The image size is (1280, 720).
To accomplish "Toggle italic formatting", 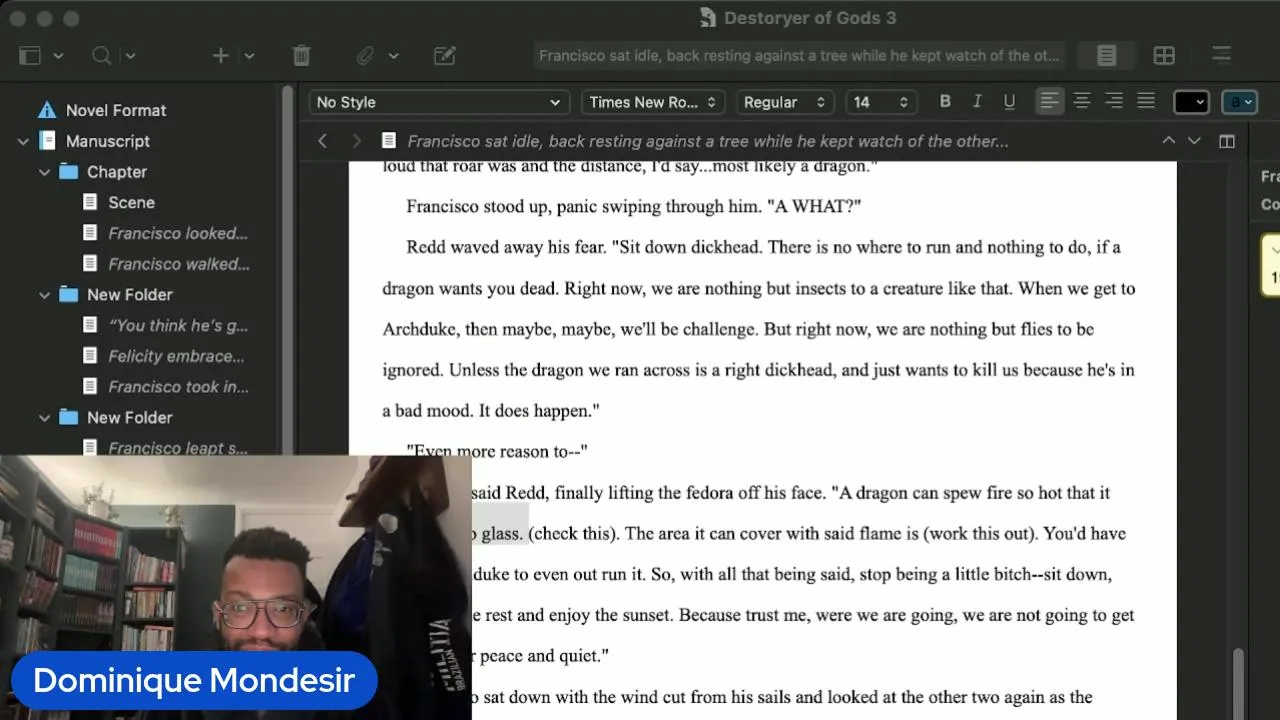I will tap(977, 101).
